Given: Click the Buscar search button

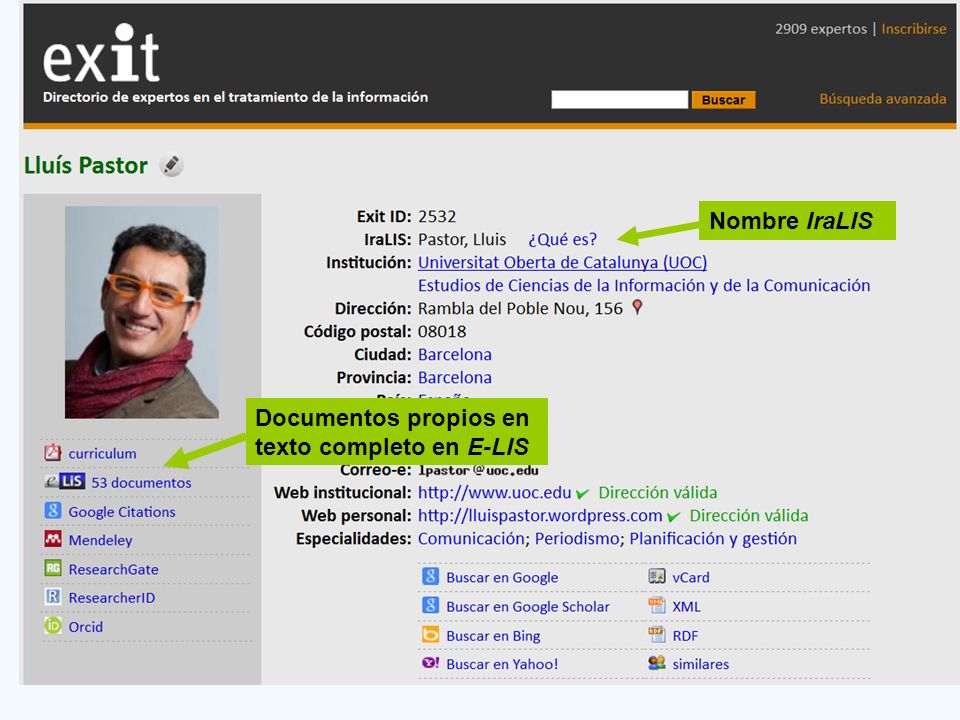Looking at the screenshot, I should point(723,100).
